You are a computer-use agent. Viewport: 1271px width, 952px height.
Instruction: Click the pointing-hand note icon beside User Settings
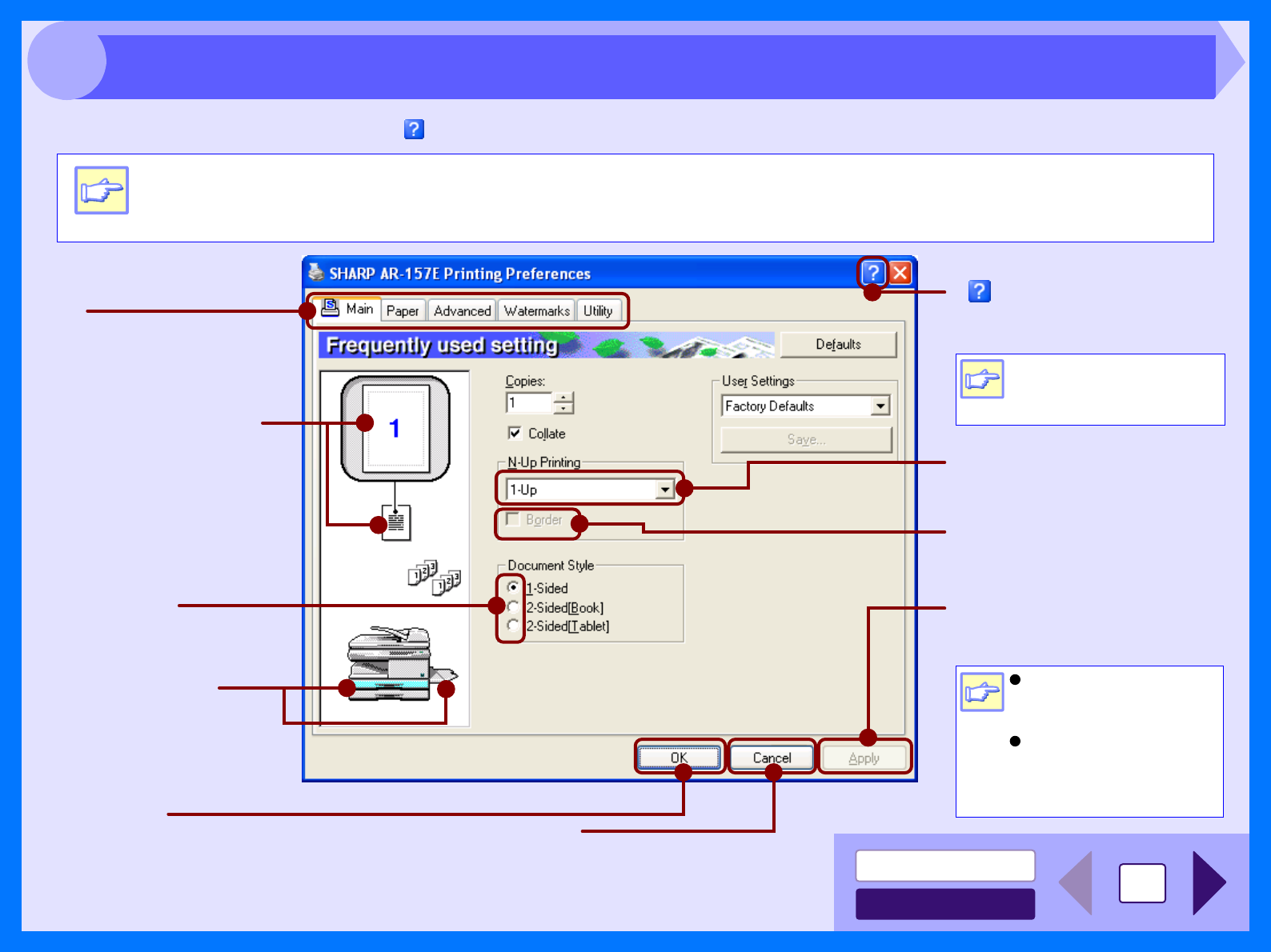click(982, 379)
